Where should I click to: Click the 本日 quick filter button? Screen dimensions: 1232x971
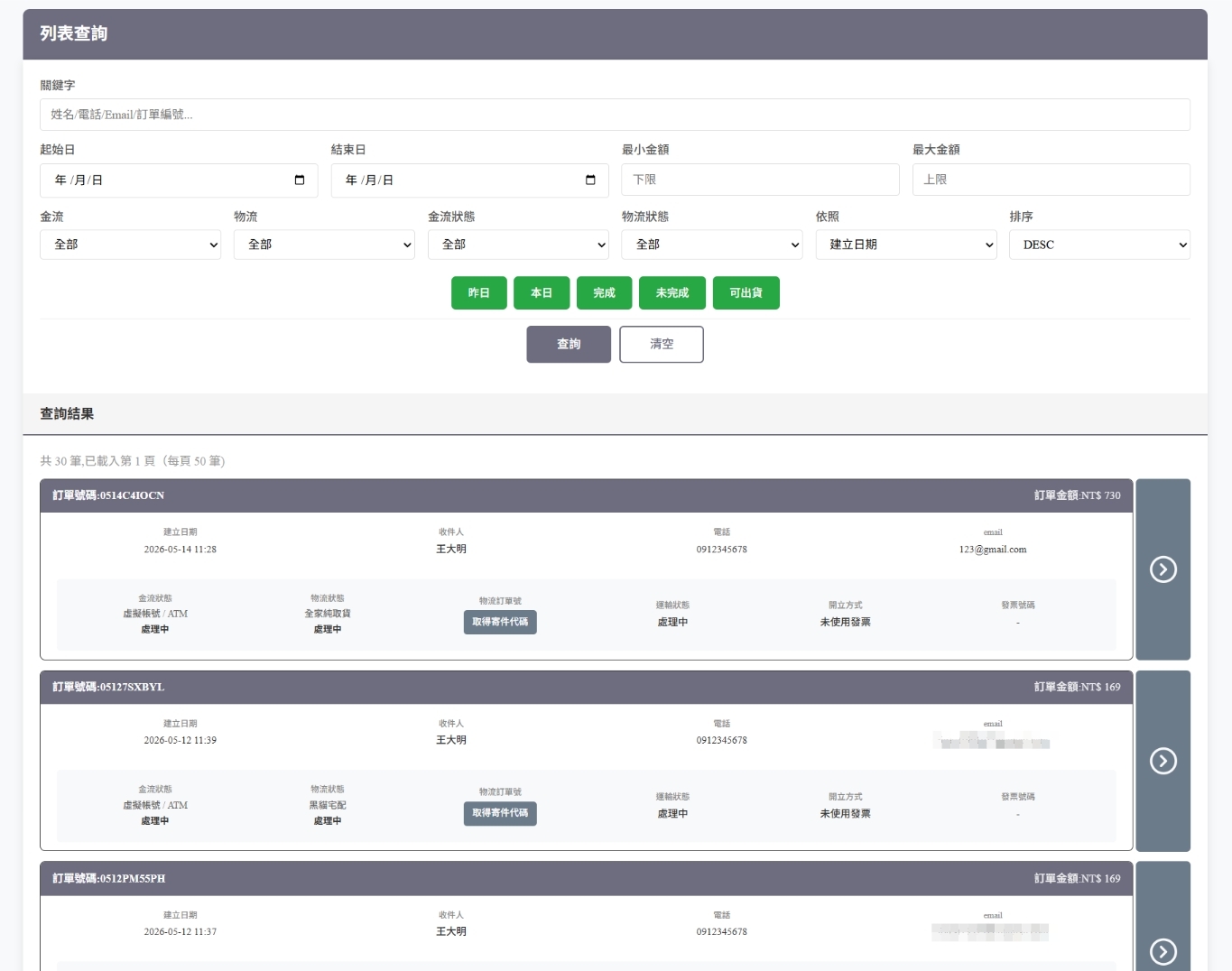click(542, 293)
